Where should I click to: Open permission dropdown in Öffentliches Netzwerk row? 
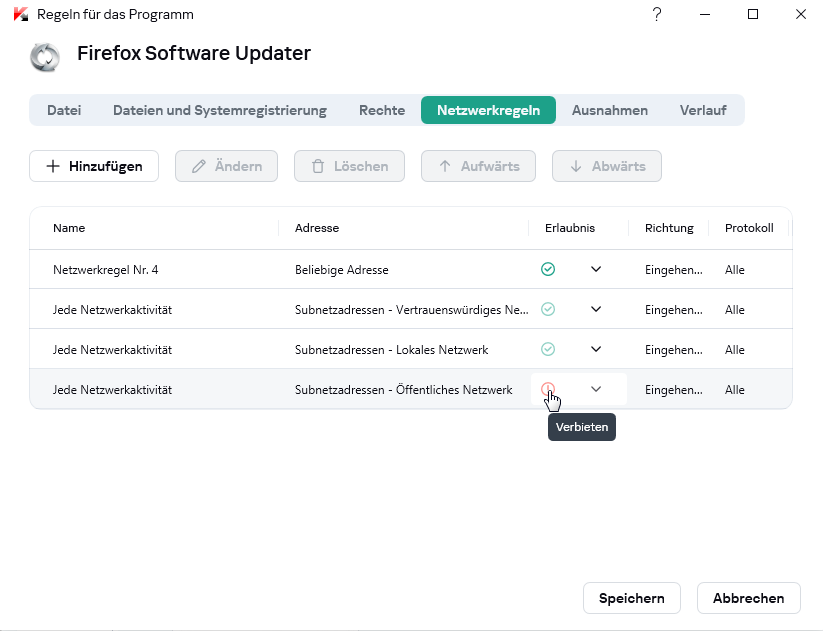596,389
